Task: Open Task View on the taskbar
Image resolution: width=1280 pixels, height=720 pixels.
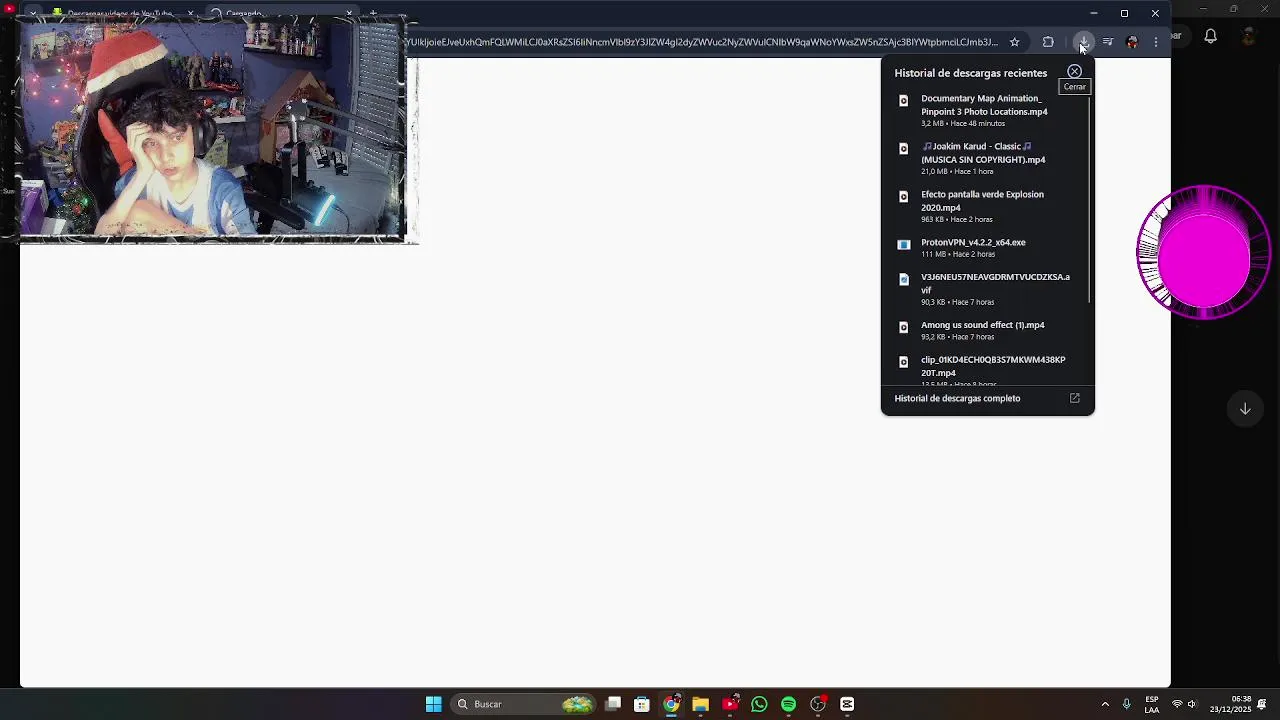Action: pos(613,704)
